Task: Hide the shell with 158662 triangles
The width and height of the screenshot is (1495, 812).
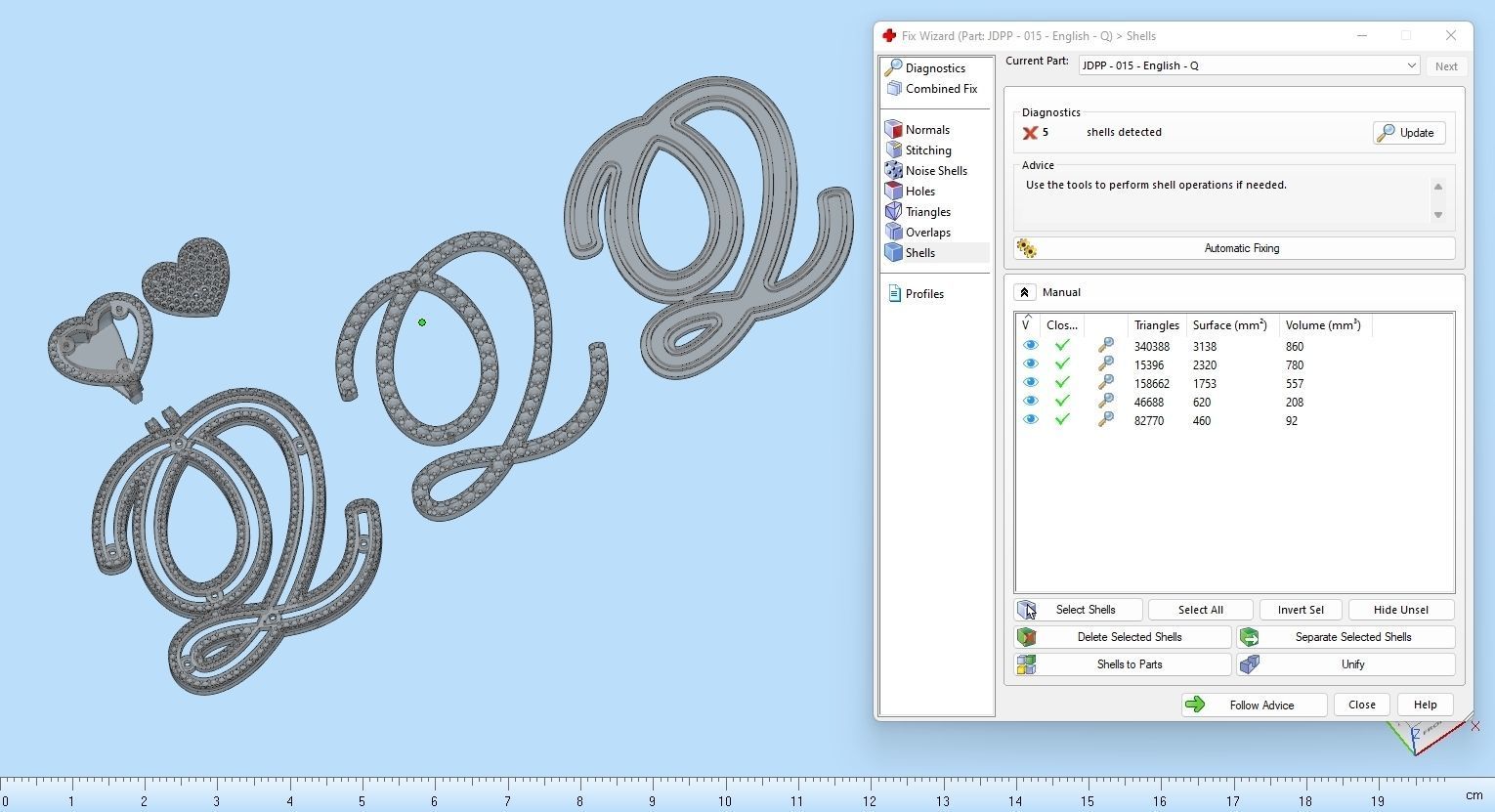Action: (1030, 383)
